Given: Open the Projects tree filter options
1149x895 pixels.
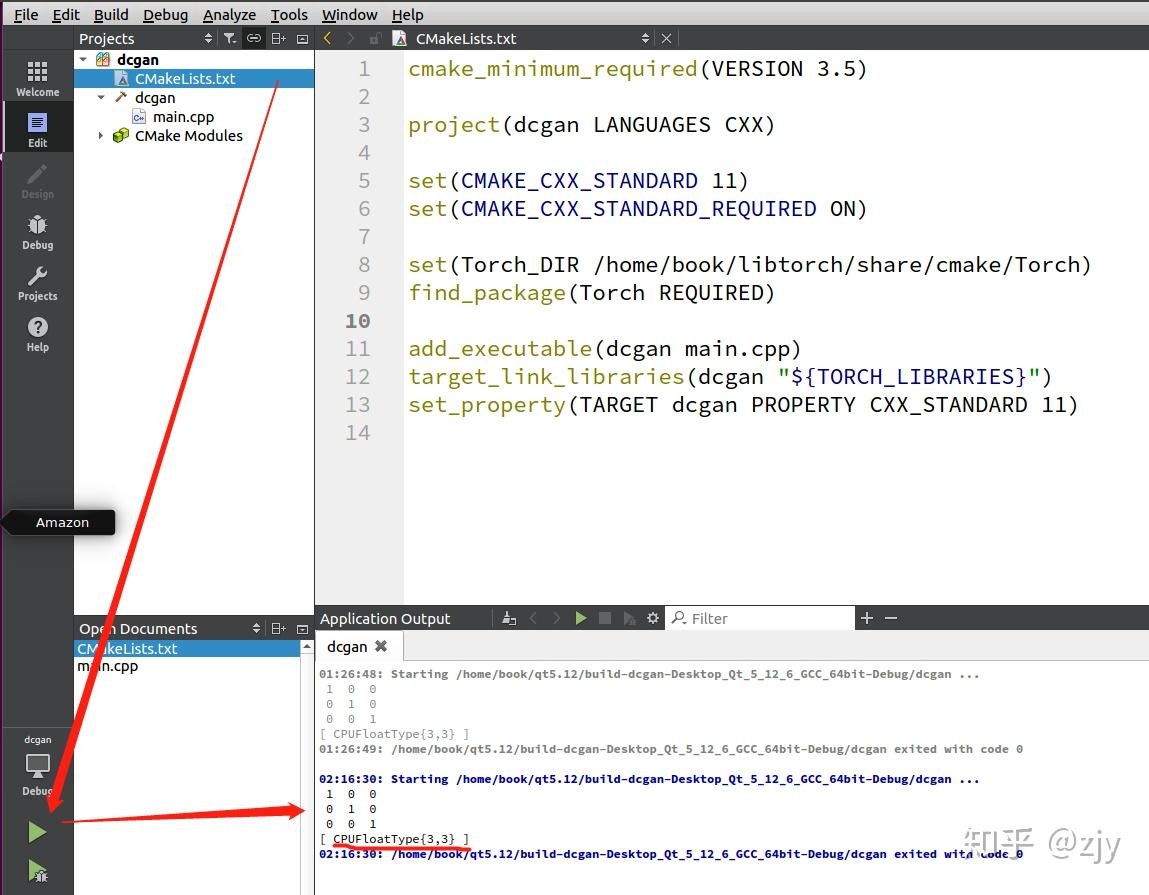Looking at the screenshot, I should tap(230, 38).
